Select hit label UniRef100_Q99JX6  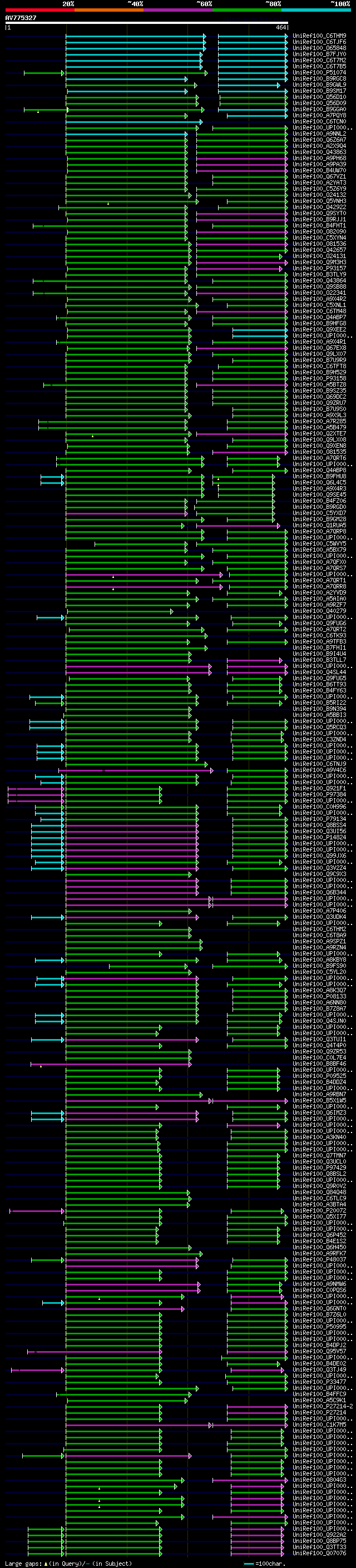coord(319,855)
